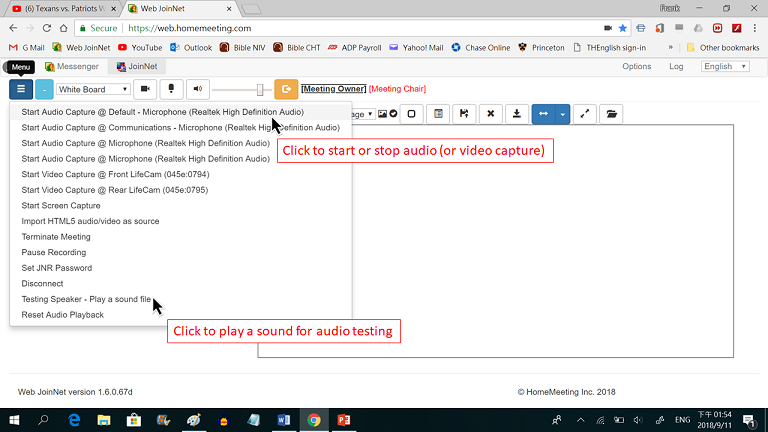
Task: Click the orange exit meeting icon
Action: [x=286, y=89]
